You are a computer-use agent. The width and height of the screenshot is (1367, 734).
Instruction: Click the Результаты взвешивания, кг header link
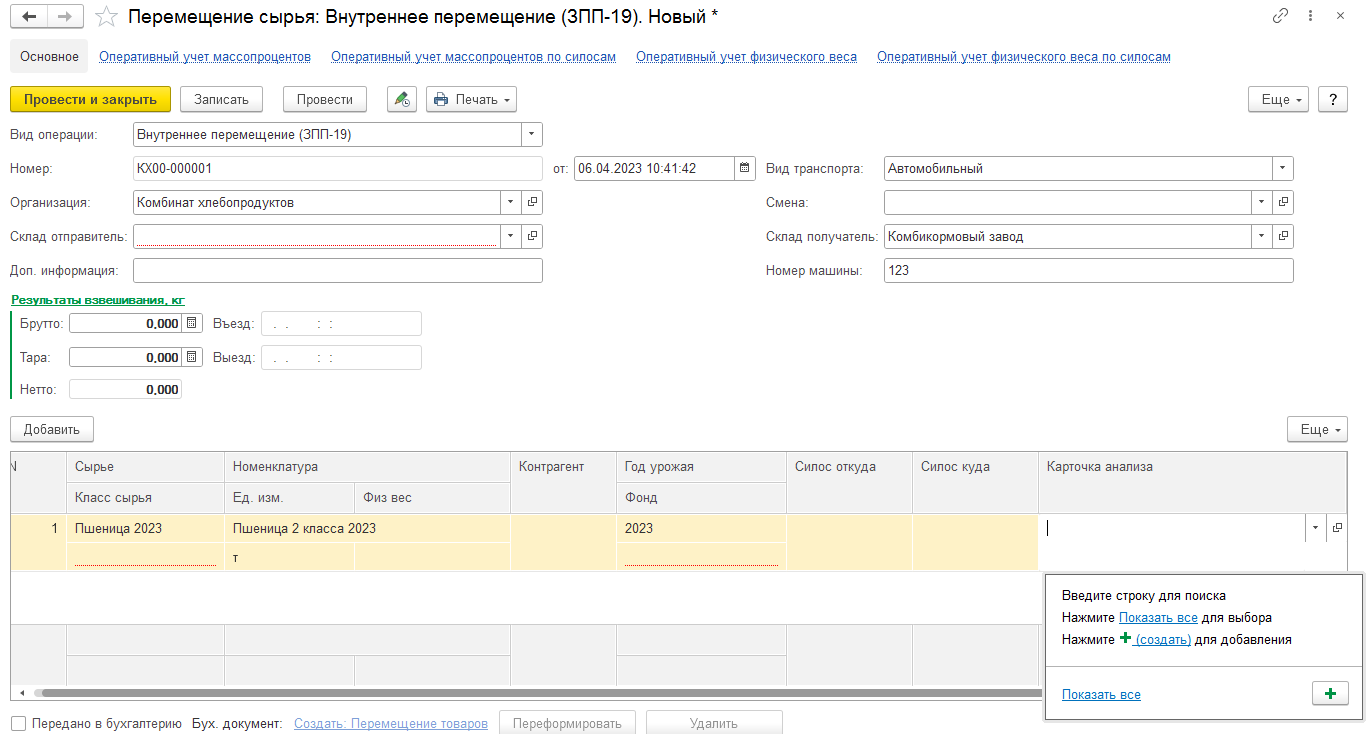(98, 299)
